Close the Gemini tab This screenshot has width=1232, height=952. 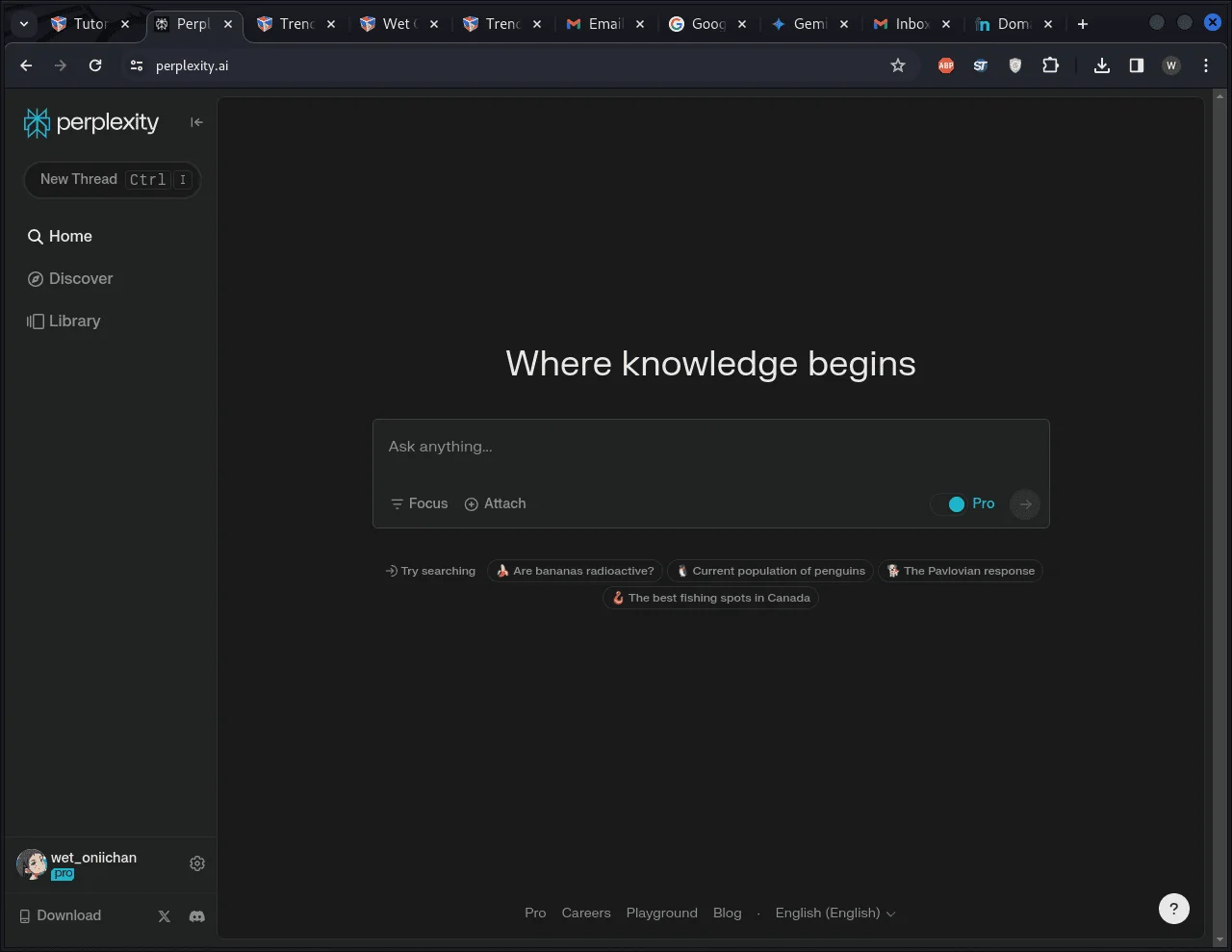844,24
